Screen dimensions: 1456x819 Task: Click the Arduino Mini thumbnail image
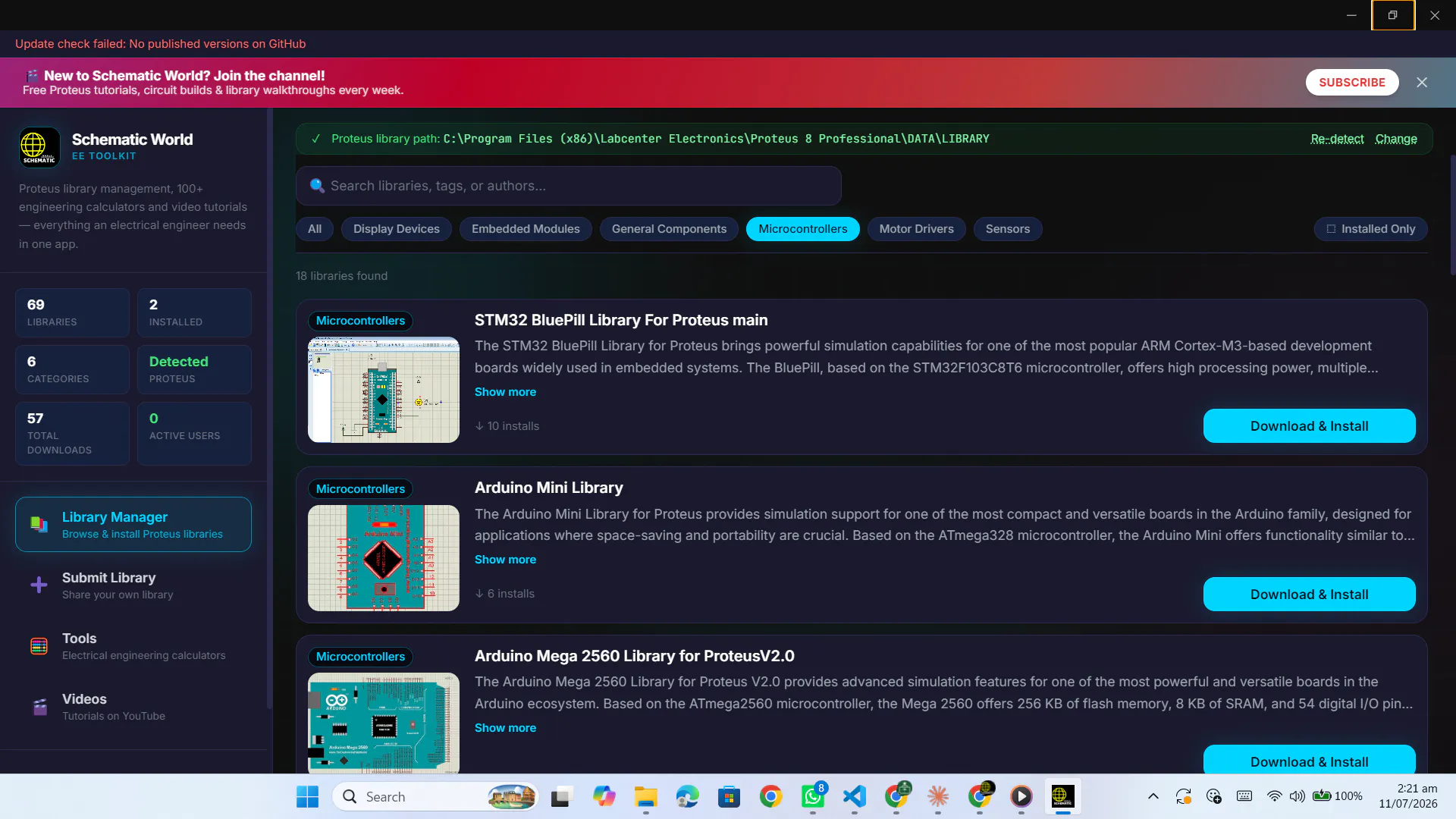[384, 558]
